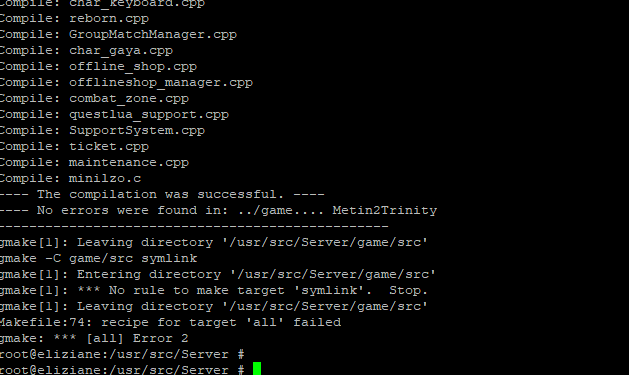Click the 'Metin2Trinity' text
629x375 pixels.
click(385, 211)
